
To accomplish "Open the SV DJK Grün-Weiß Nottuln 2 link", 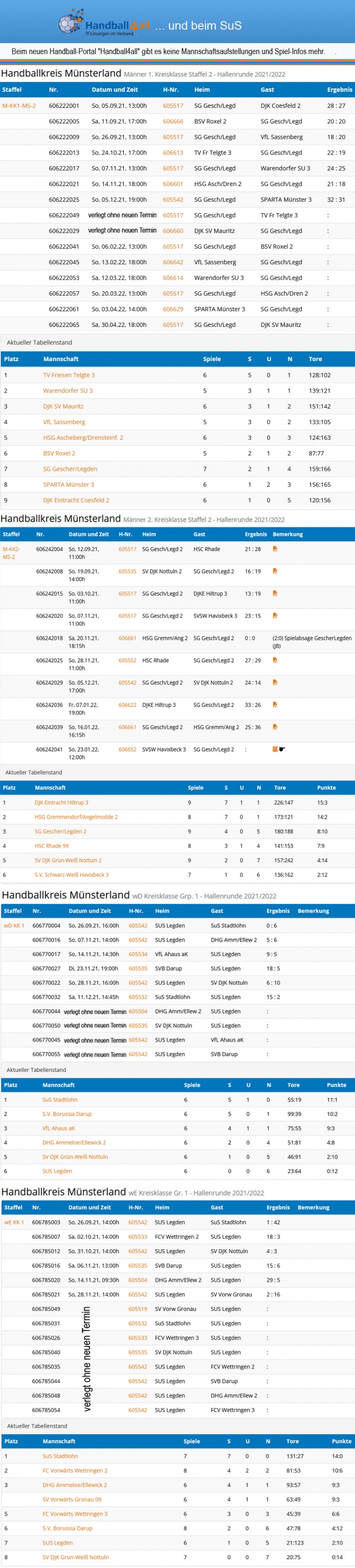I will 68,860.
